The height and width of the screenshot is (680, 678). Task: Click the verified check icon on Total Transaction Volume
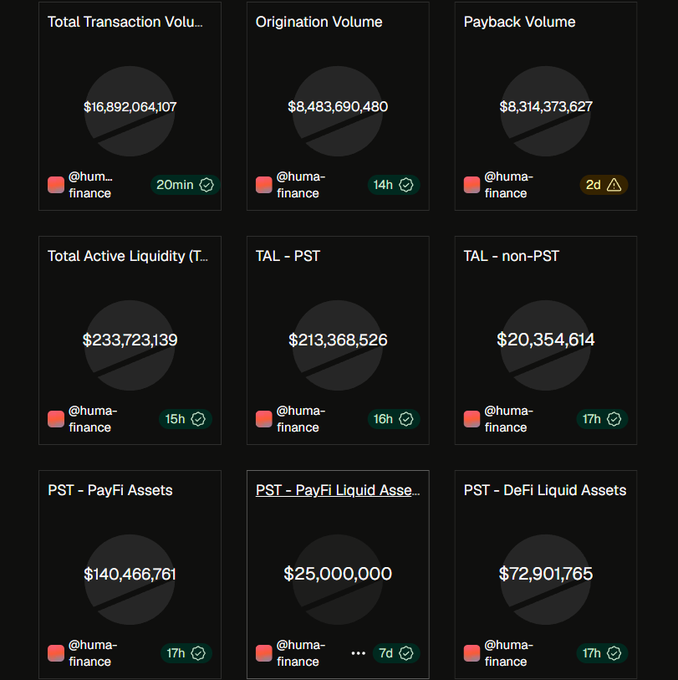coord(206,185)
